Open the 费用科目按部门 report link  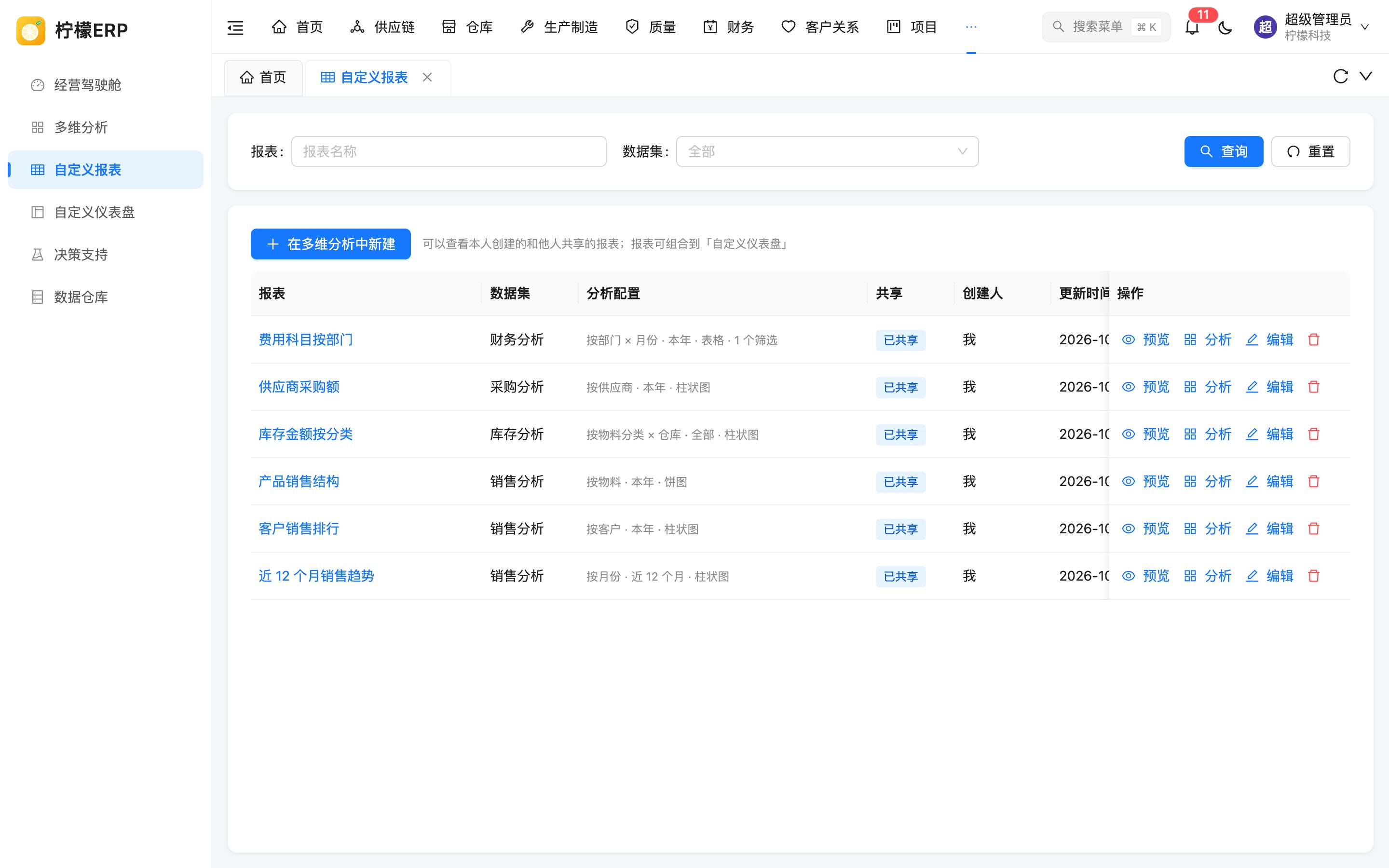(x=305, y=340)
